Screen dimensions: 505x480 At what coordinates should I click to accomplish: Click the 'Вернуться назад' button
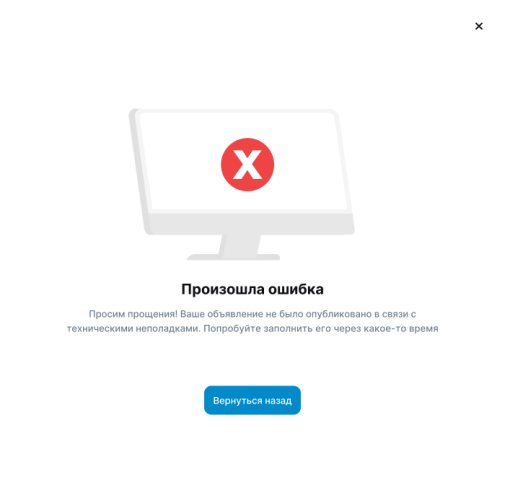pos(252,400)
